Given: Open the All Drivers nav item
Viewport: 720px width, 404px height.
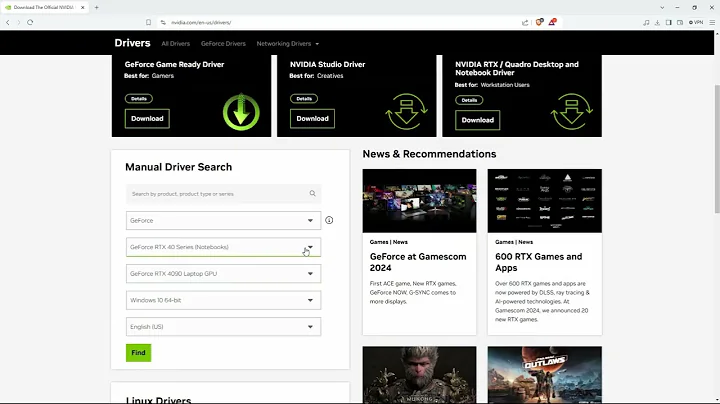Looking at the screenshot, I should [175, 44].
